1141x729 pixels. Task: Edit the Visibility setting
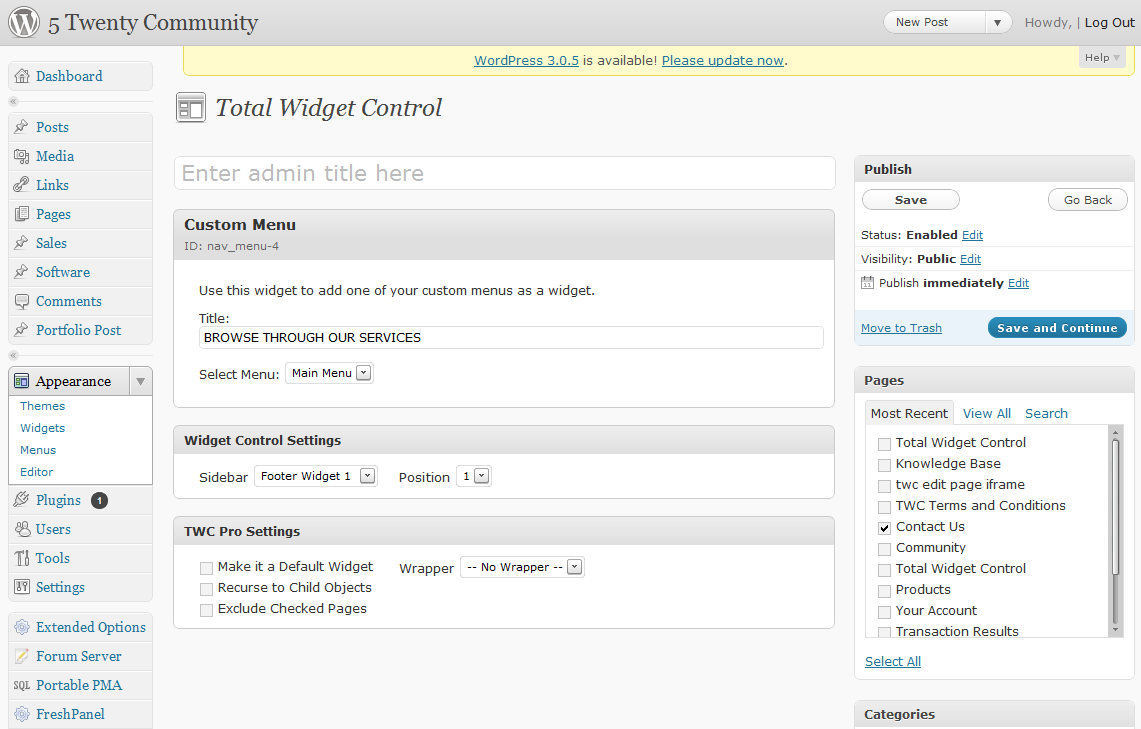970,259
